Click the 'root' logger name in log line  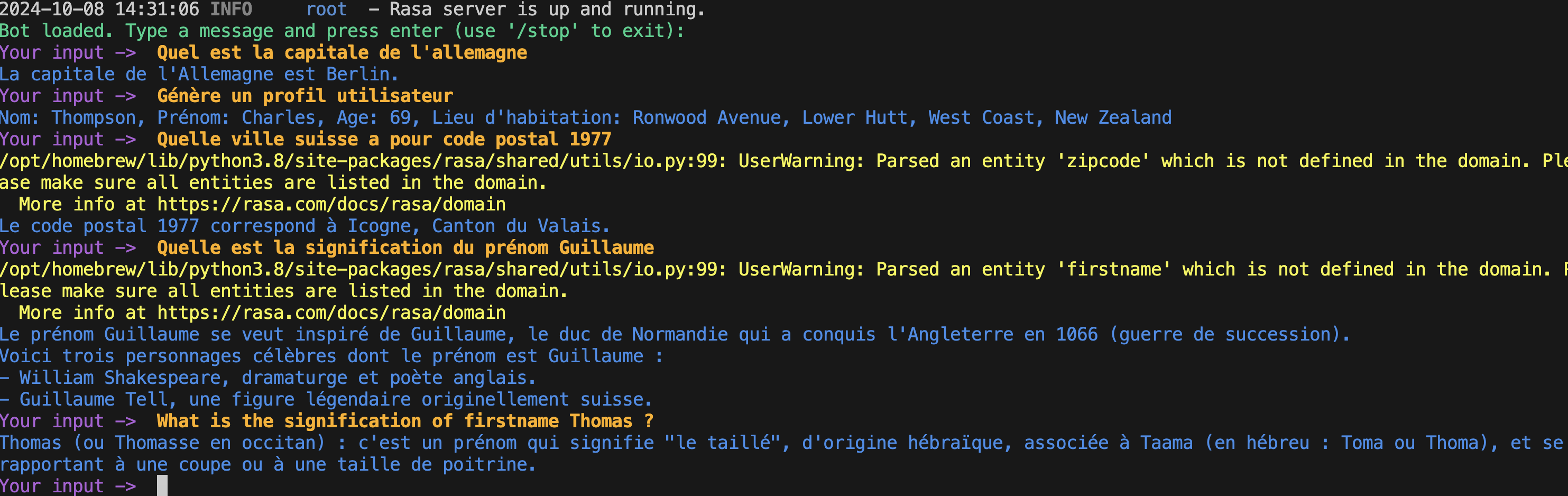(326, 9)
